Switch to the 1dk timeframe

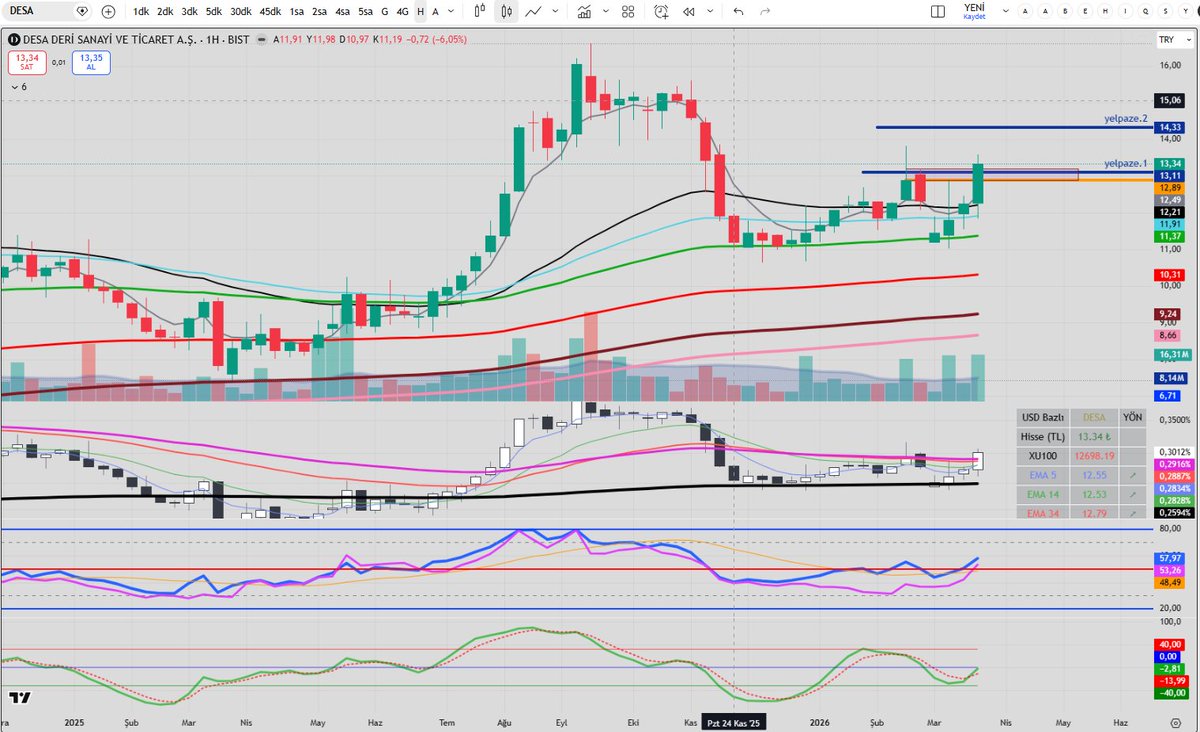141,11
